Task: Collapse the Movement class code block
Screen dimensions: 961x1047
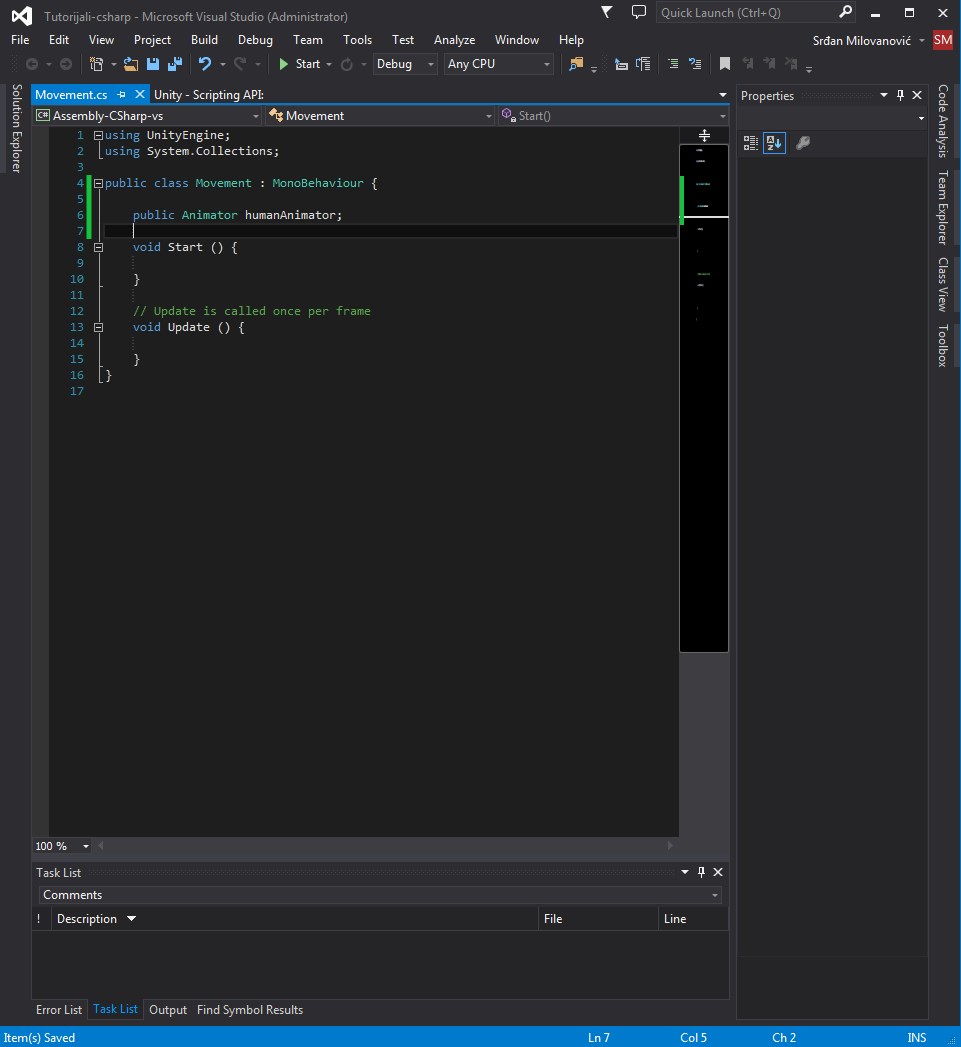Action: pos(98,183)
